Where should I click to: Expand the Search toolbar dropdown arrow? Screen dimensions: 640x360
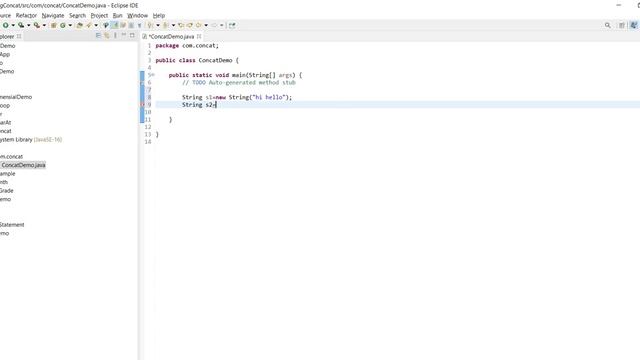pyautogui.click(x=96, y=25)
